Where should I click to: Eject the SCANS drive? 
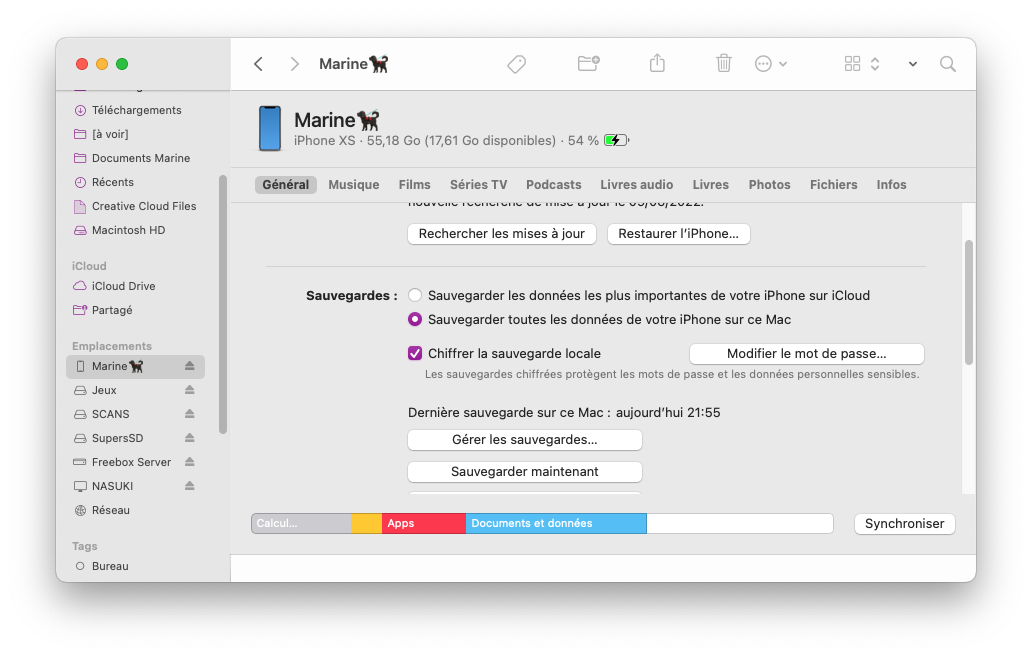point(189,413)
